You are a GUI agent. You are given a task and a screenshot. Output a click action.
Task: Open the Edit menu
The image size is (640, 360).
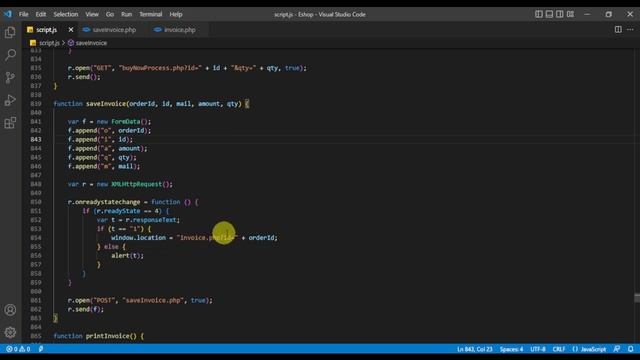pos(40,14)
